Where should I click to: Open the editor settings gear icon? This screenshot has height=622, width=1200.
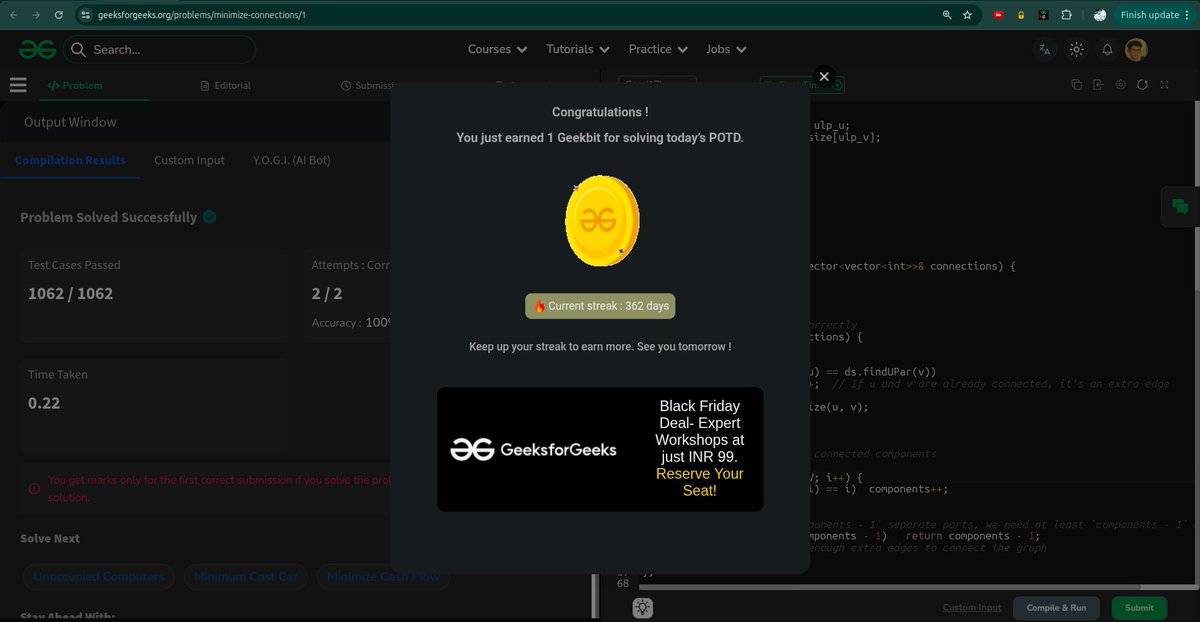point(1120,85)
